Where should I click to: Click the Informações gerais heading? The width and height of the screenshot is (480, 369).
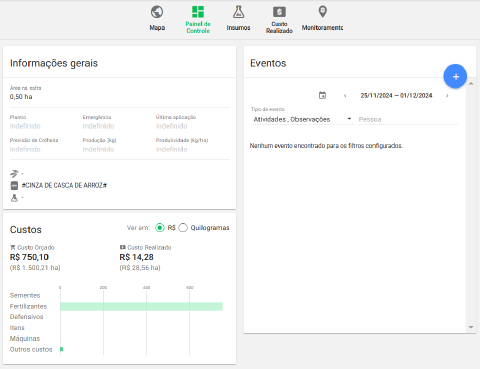point(54,63)
